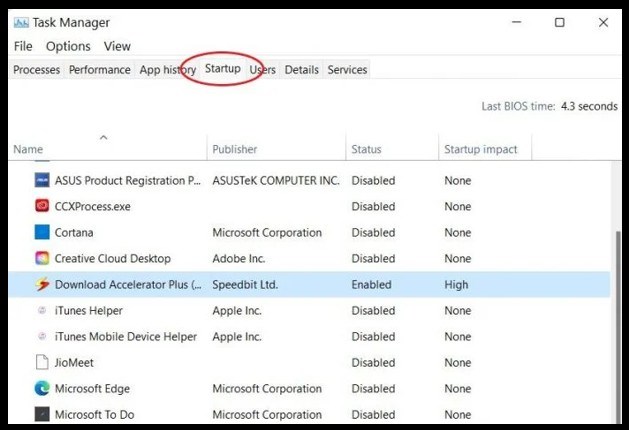Select the Cortana entry name
The image size is (629, 430).
tap(74, 232)
